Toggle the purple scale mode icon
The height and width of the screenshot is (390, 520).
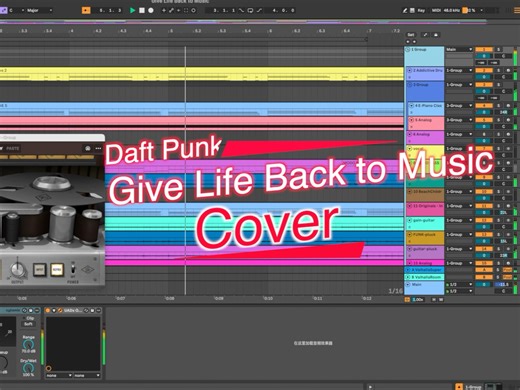point(3,10)
